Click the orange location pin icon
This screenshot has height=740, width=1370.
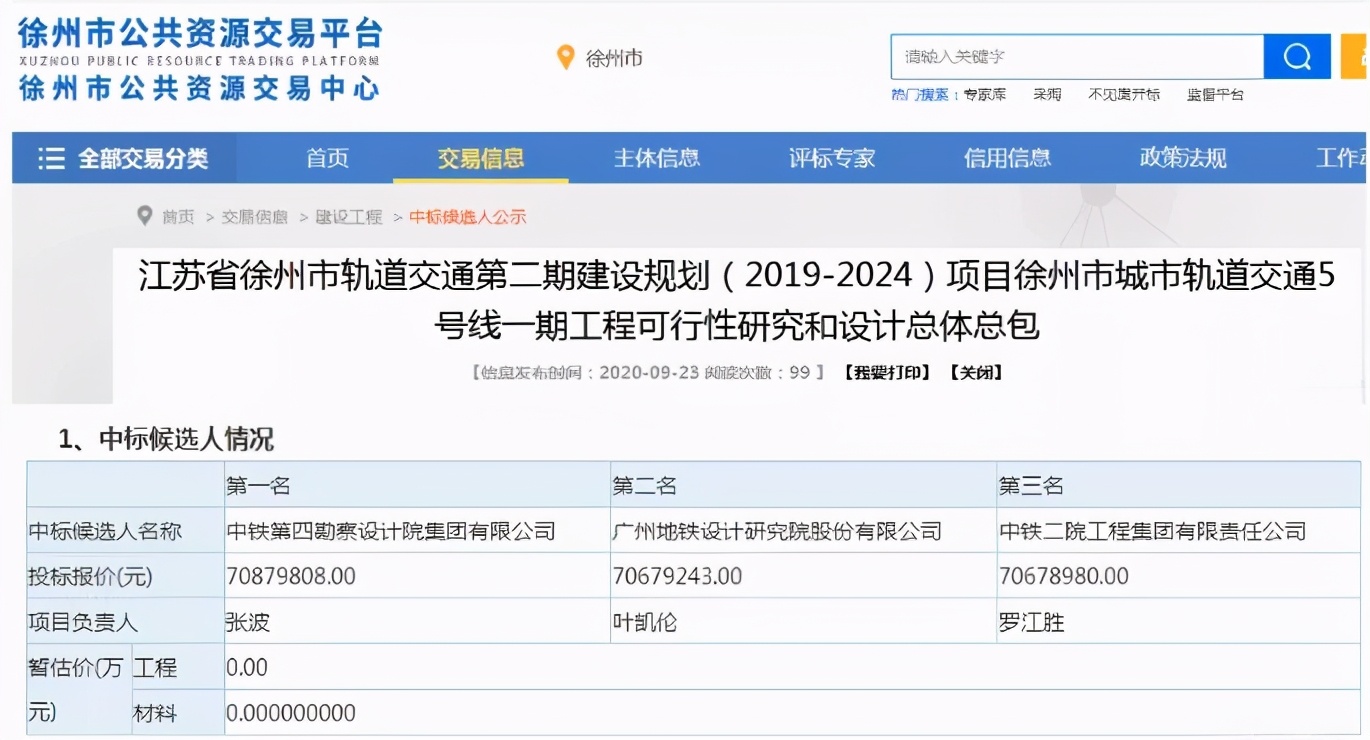565,57
